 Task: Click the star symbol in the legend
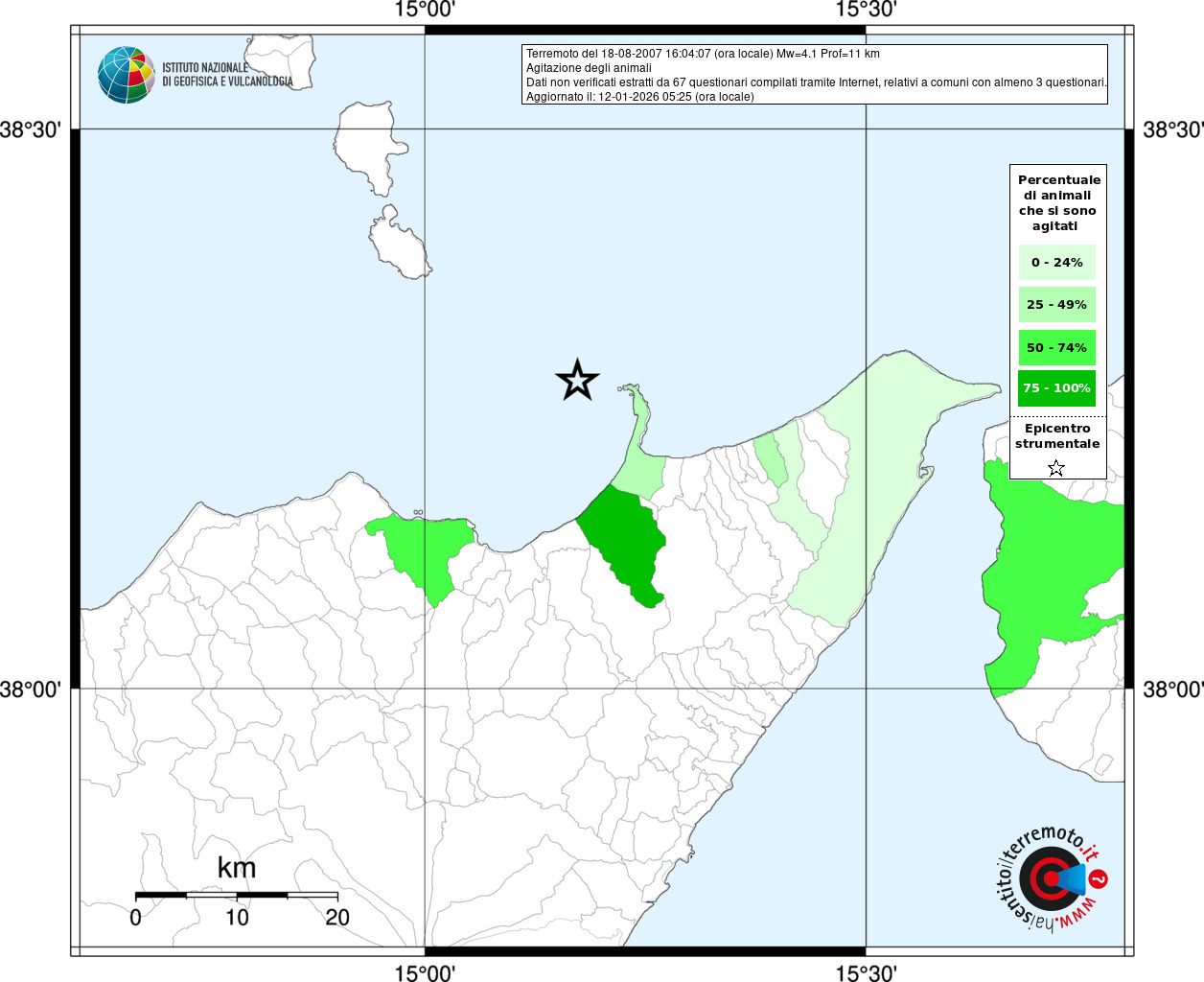pos(1055,468)
